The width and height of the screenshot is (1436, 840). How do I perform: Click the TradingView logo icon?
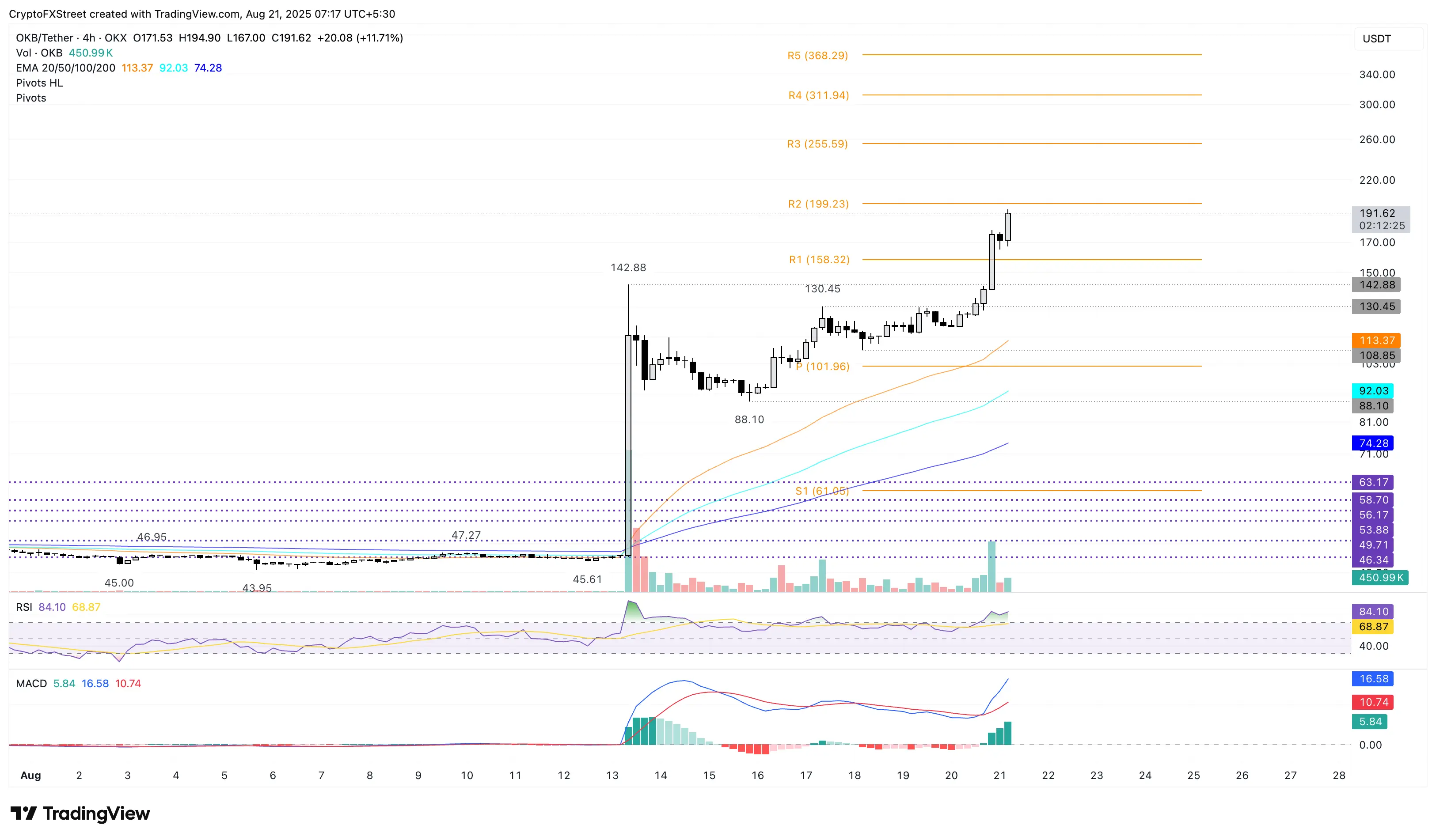tap(23, 813)
